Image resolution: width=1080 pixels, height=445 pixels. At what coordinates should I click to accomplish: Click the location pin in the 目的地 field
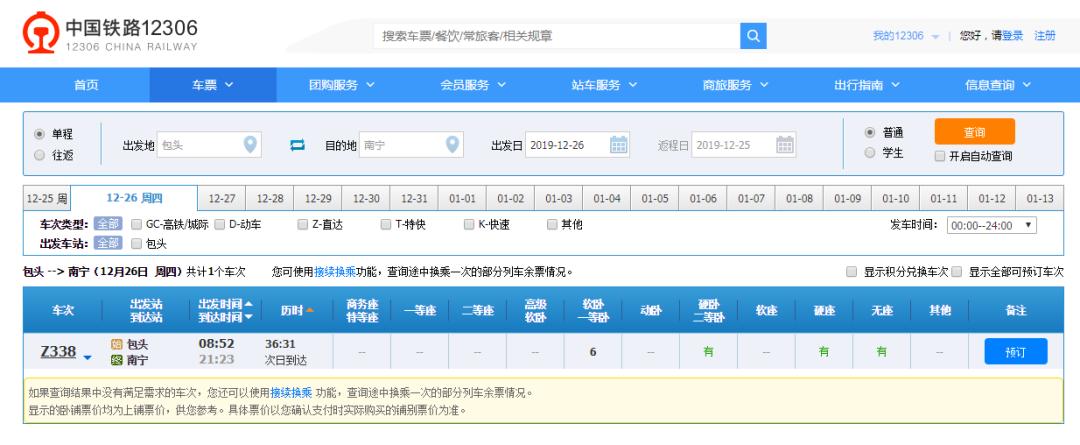click(452, 145)
